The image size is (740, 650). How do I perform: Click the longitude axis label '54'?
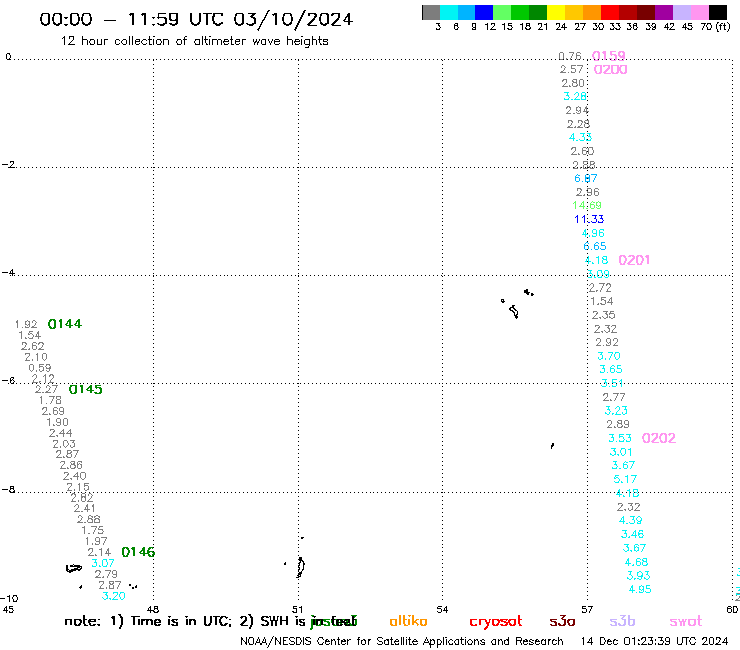point(442,610)
